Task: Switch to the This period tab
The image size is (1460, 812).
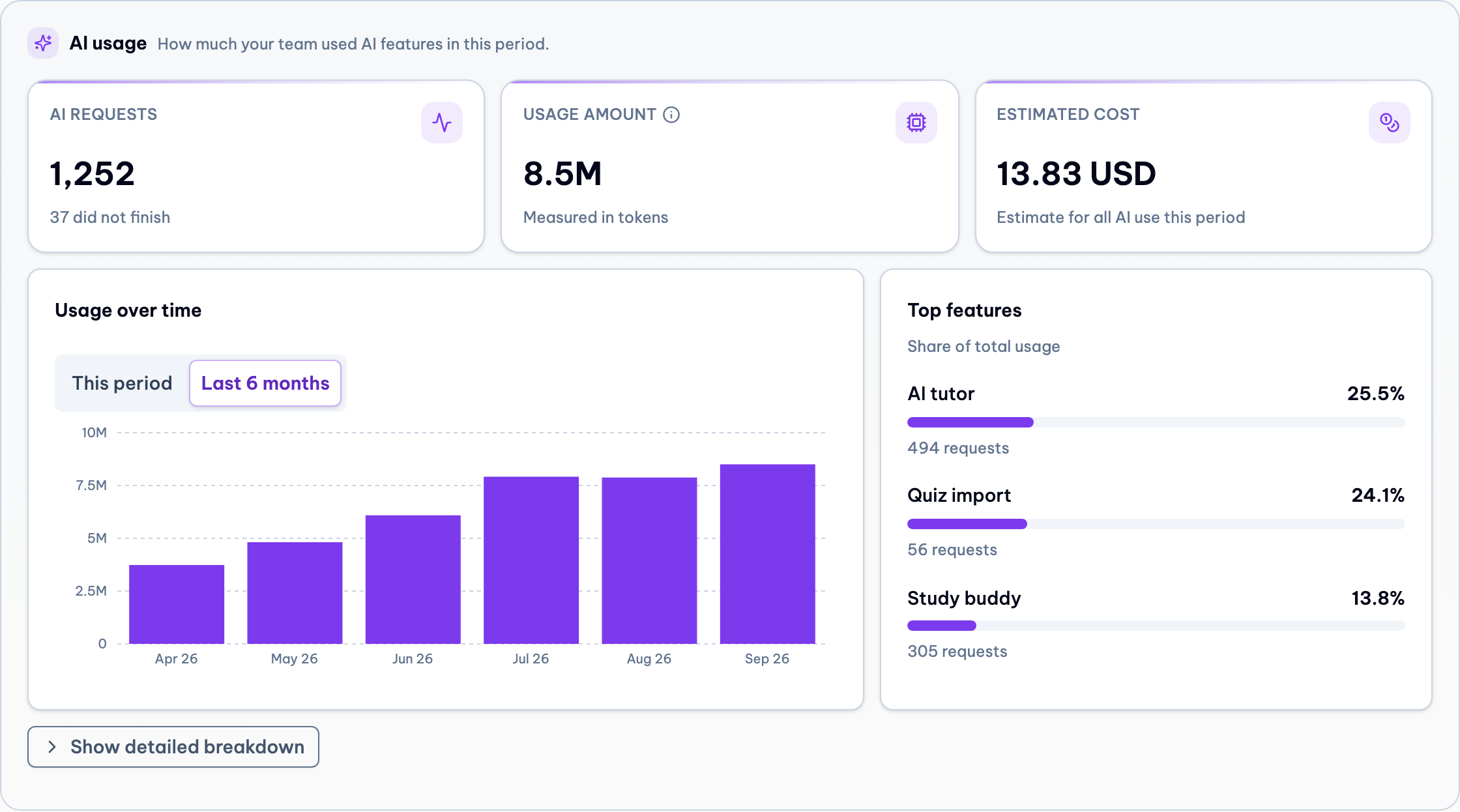Action: (x=123, y=383)
